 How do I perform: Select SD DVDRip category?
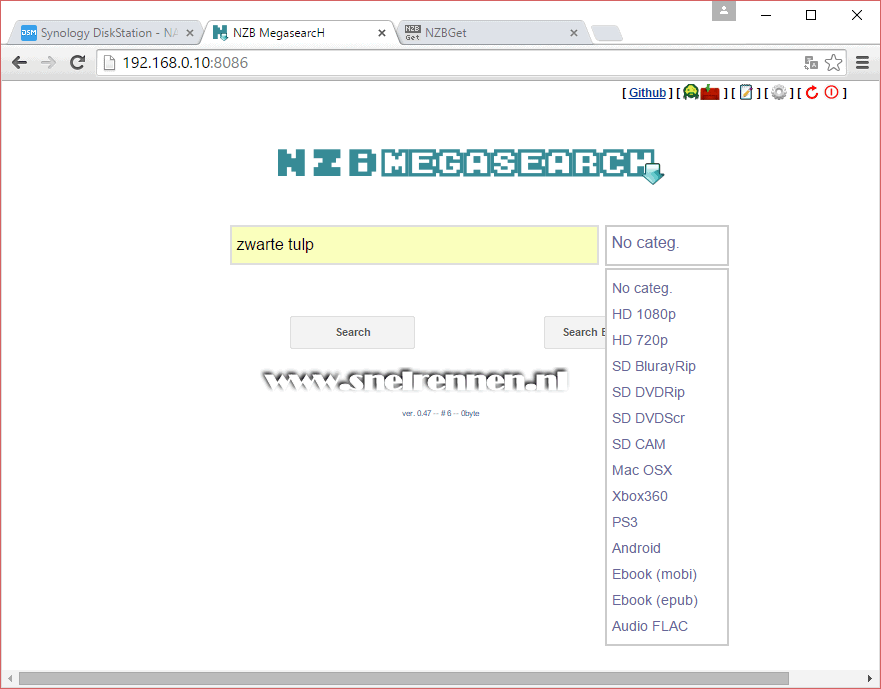pyautogui.click(x=648, y=392)
